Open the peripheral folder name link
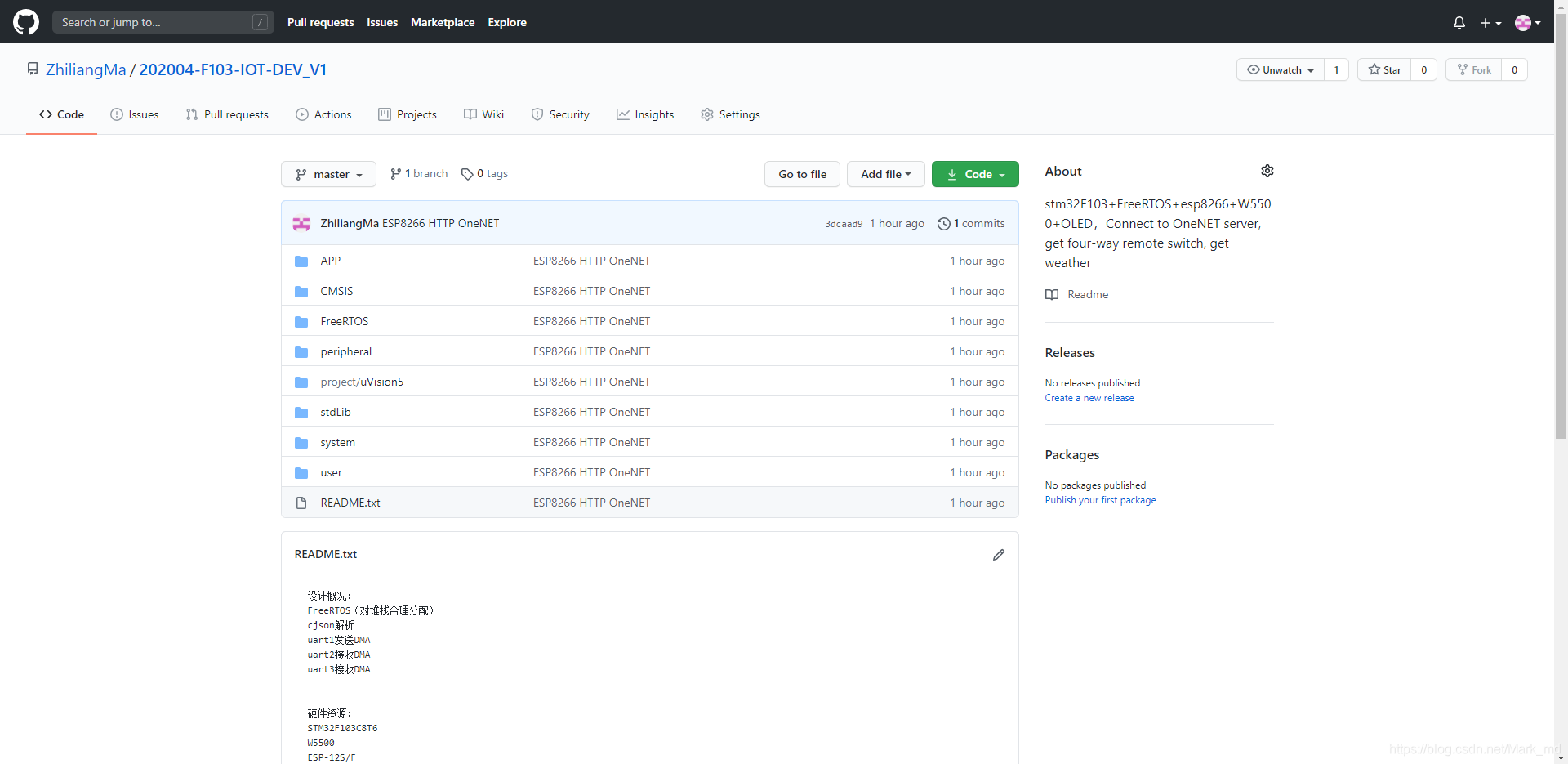Screen dimensions: 1568x764 pyautogui.click(x=345, y=352)
